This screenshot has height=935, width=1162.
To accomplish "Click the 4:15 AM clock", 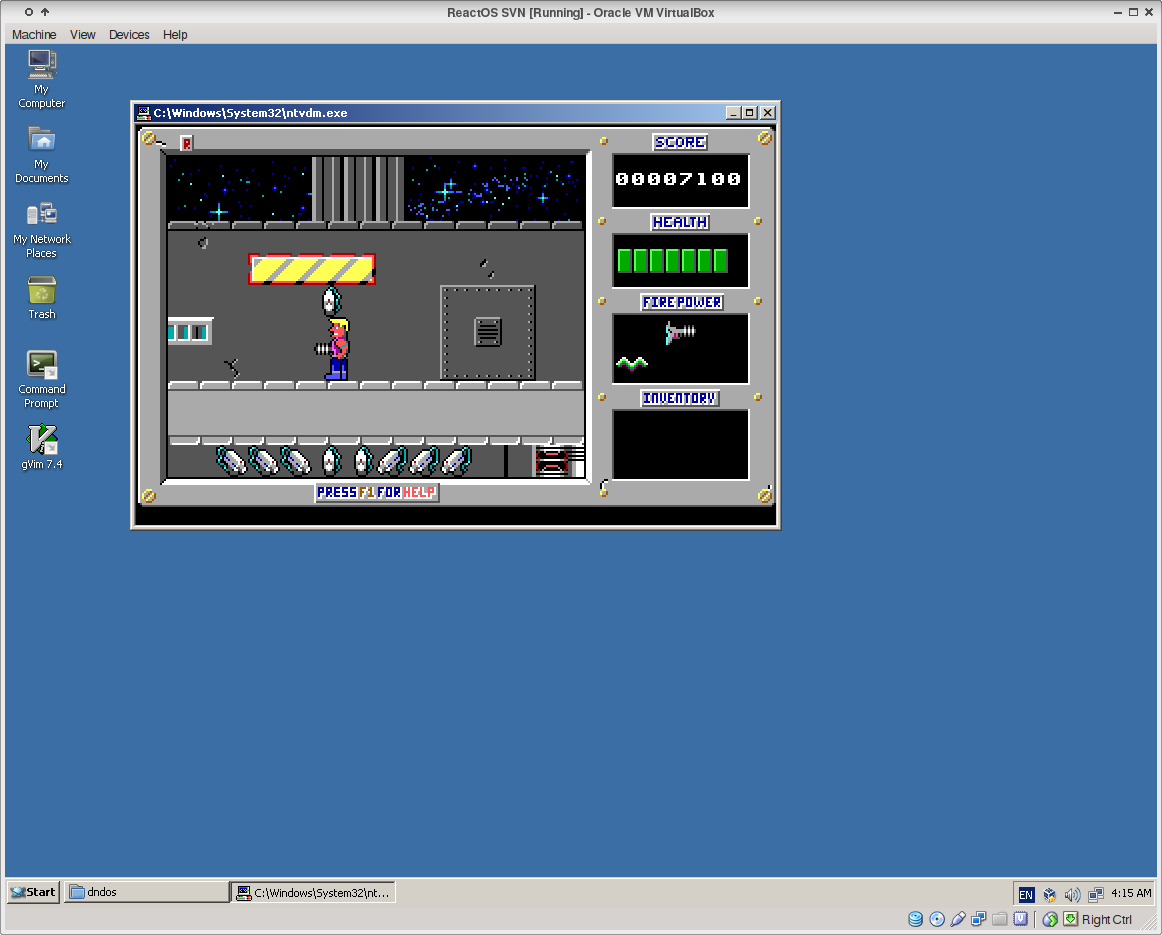I will pyautogui.click(x=1131, y=894).
